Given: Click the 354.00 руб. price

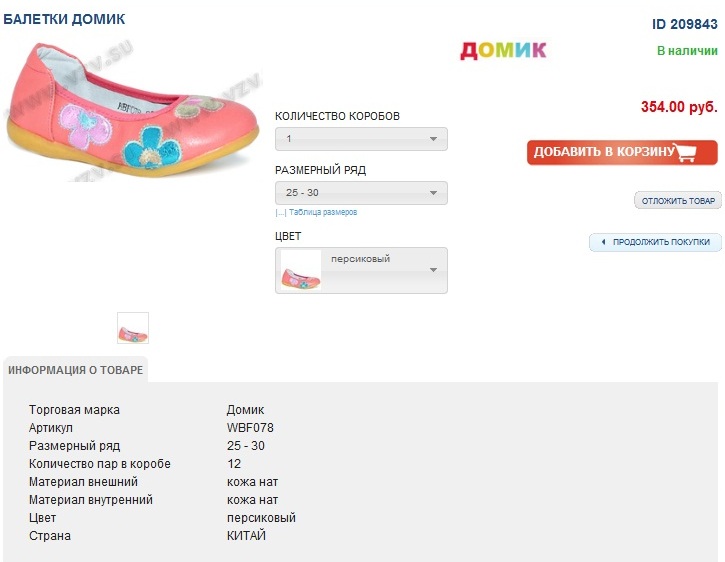Looking at the screenshot, I should pos(679,107).
